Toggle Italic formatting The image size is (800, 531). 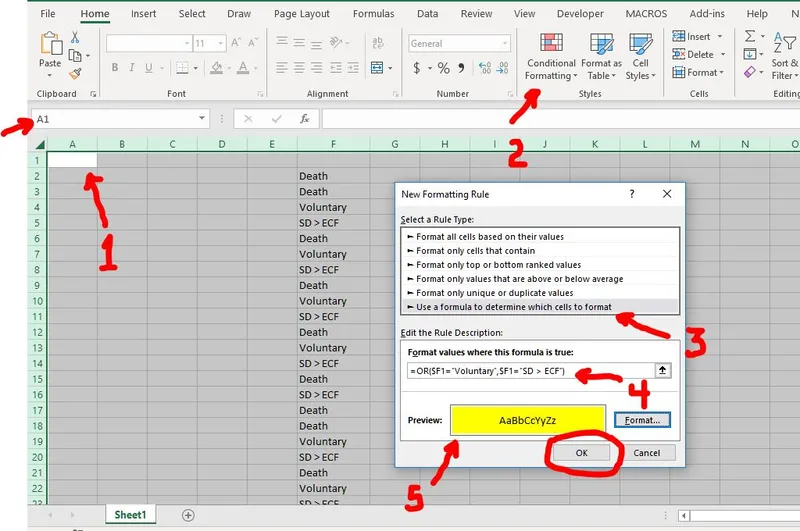(132, 67)
